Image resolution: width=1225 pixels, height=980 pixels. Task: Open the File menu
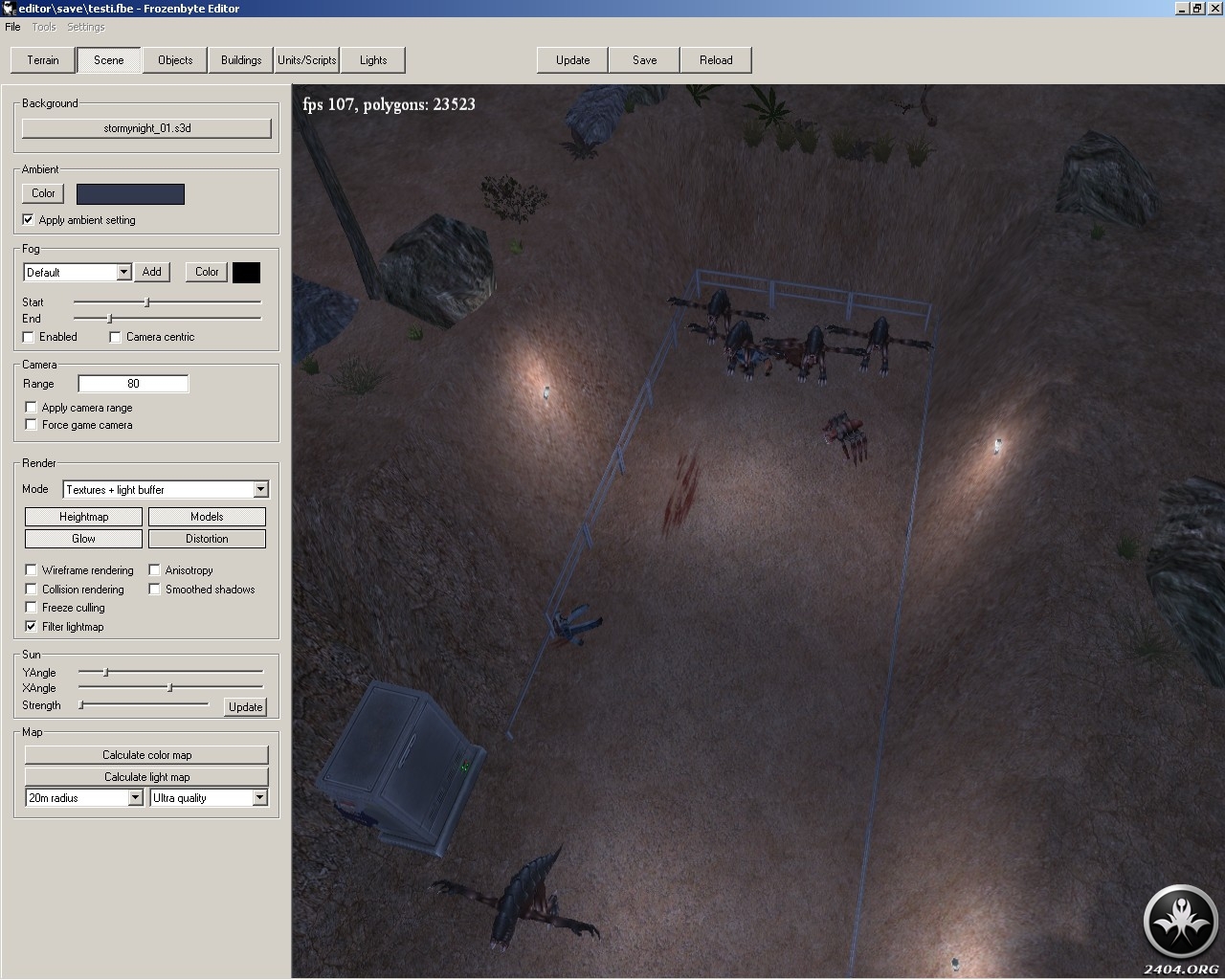[x=12, y=27]
